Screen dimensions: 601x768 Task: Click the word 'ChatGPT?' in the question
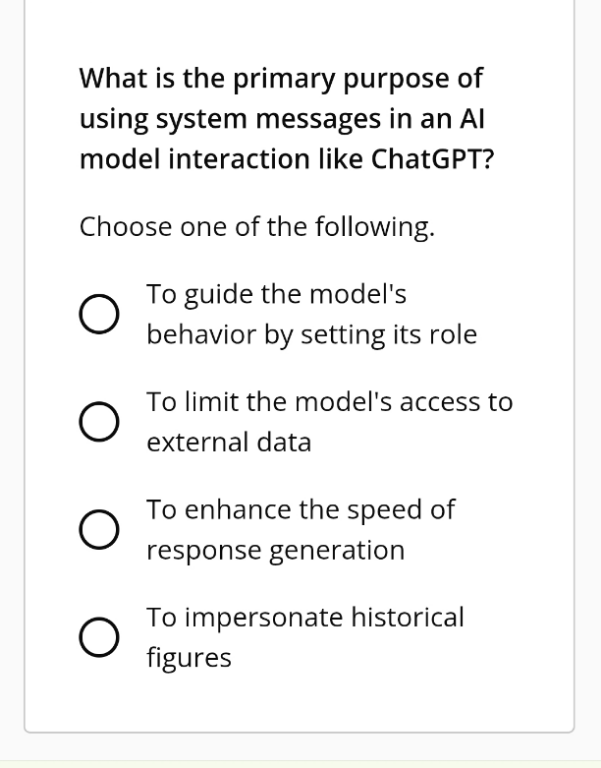(433, 159)
